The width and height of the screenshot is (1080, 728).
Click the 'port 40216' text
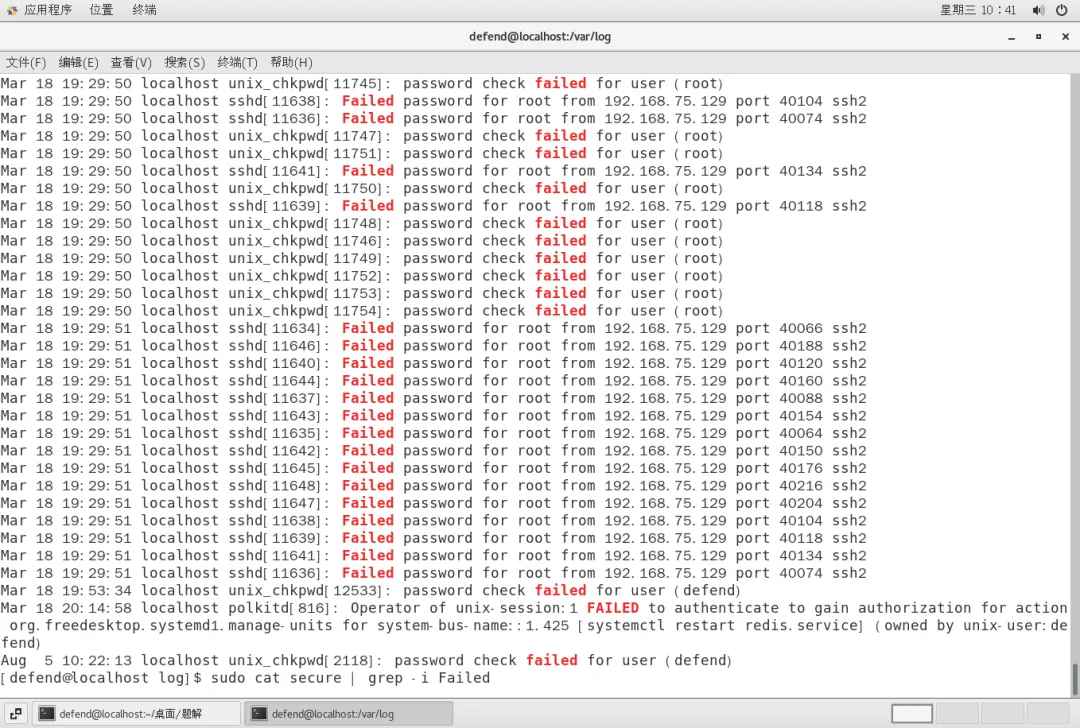pyautogui.click(x=779, y=486)
